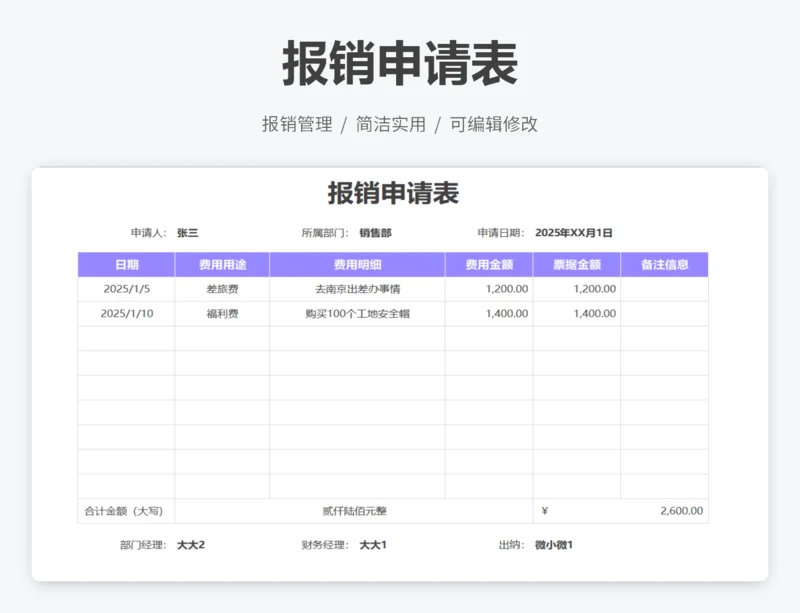Click the large 报销申请表 page heading
Image resolution: width=800 pixels, height=613 pixels.
coord(400,64)
